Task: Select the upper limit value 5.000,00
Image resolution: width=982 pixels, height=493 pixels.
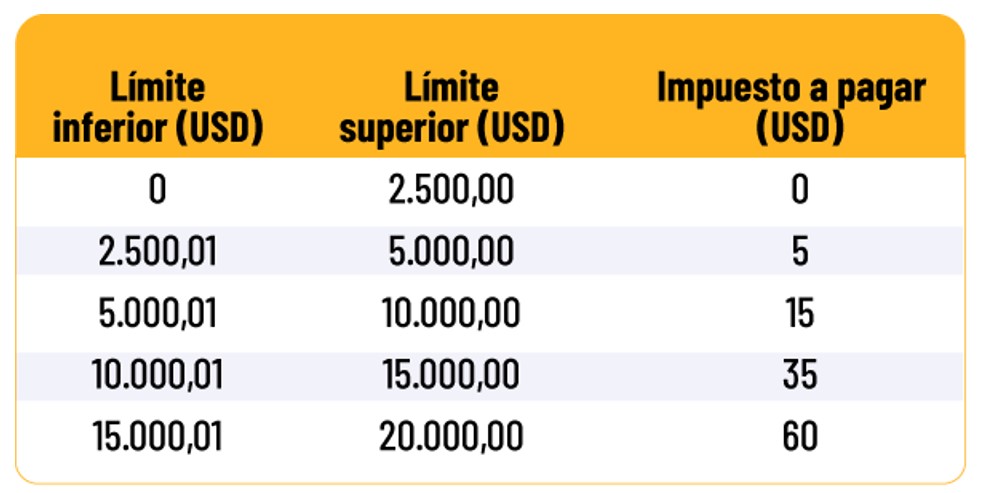Action: click(x=452, y=252)
